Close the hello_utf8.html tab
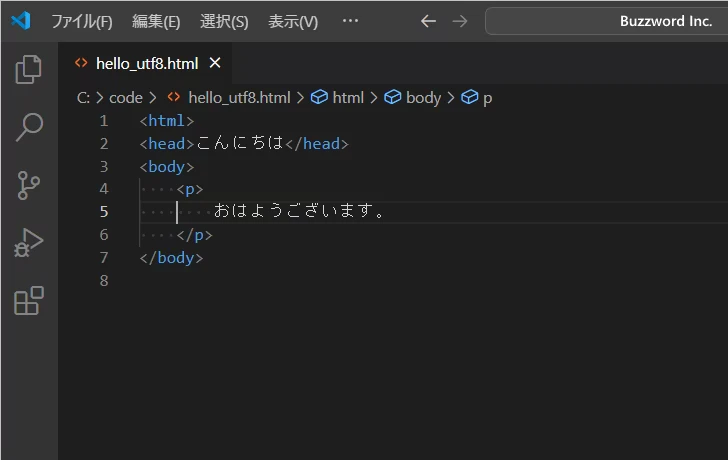Screen dimensions: 728x460 point(215,63)
